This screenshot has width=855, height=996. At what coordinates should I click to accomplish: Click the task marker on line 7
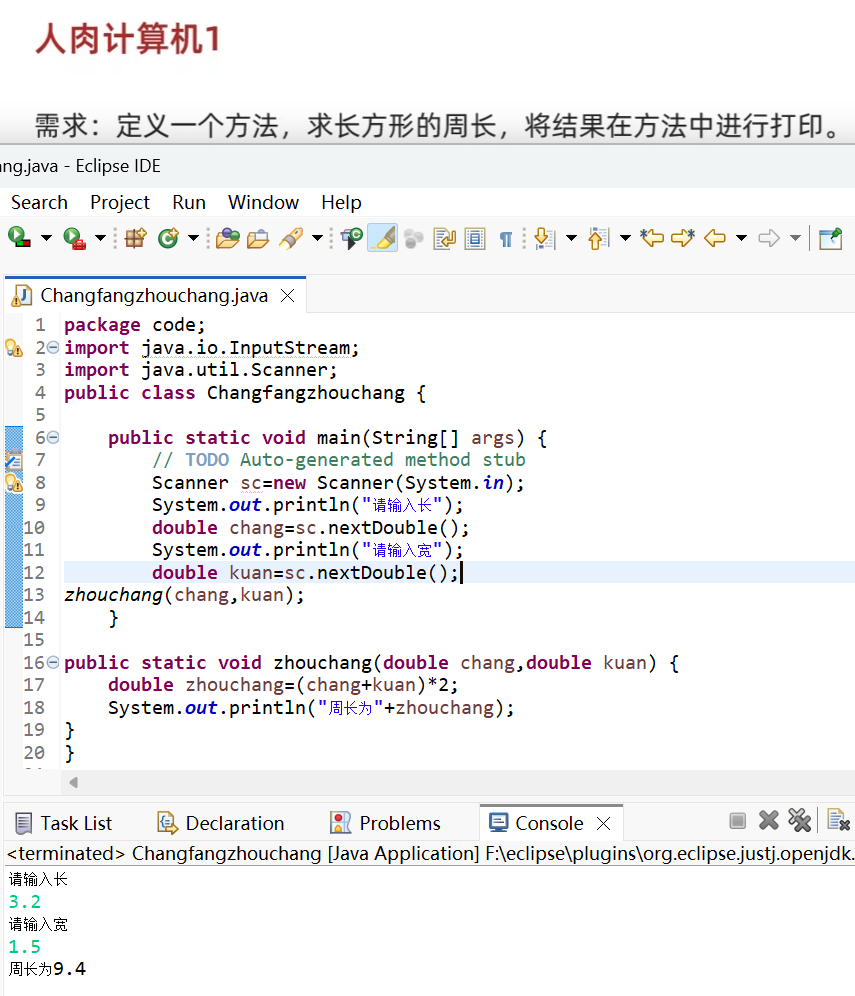click(14, 460)
